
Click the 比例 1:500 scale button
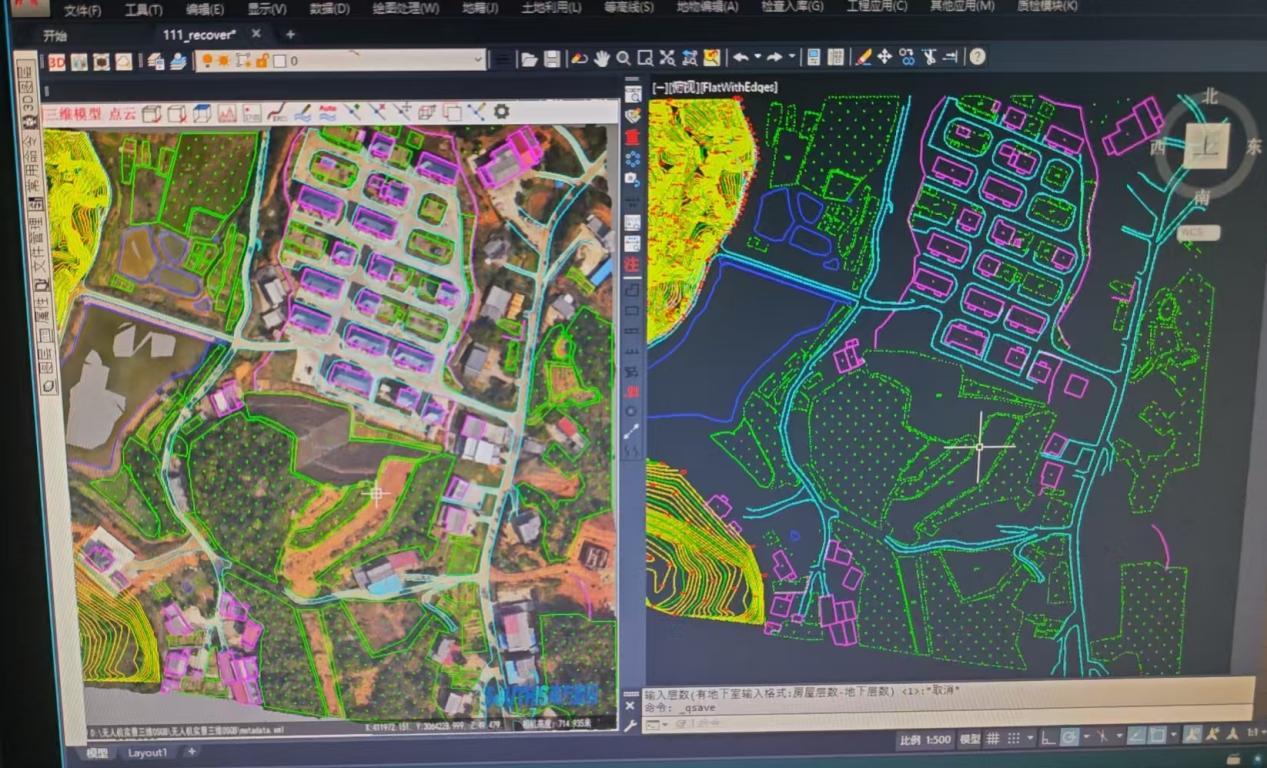coord(924,739)
